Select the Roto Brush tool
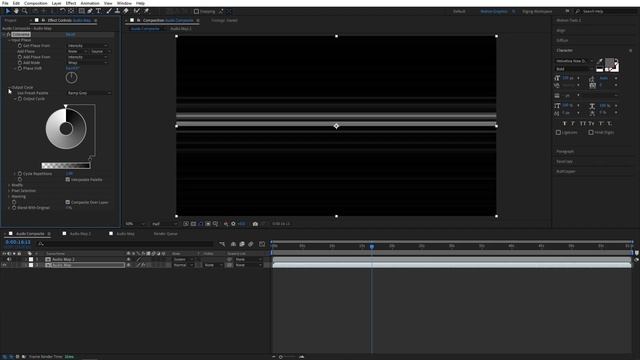The width and height of the screenshot is (640, 360). coord(137,11)
